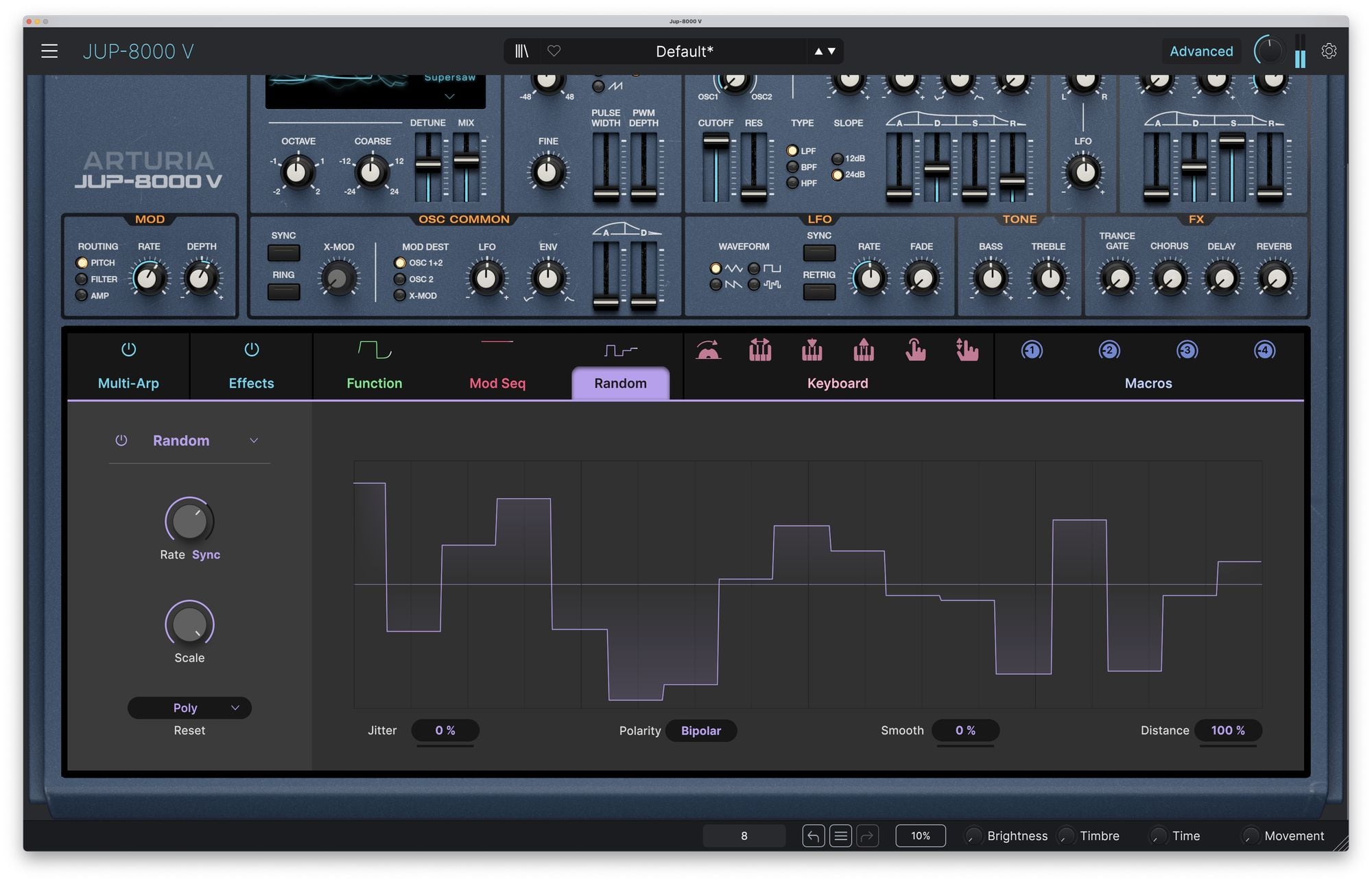The height and width of the screenshot is (882, 1372).
Task: Select the Macro 1 modulation icon
Action: pos(1031,351)
